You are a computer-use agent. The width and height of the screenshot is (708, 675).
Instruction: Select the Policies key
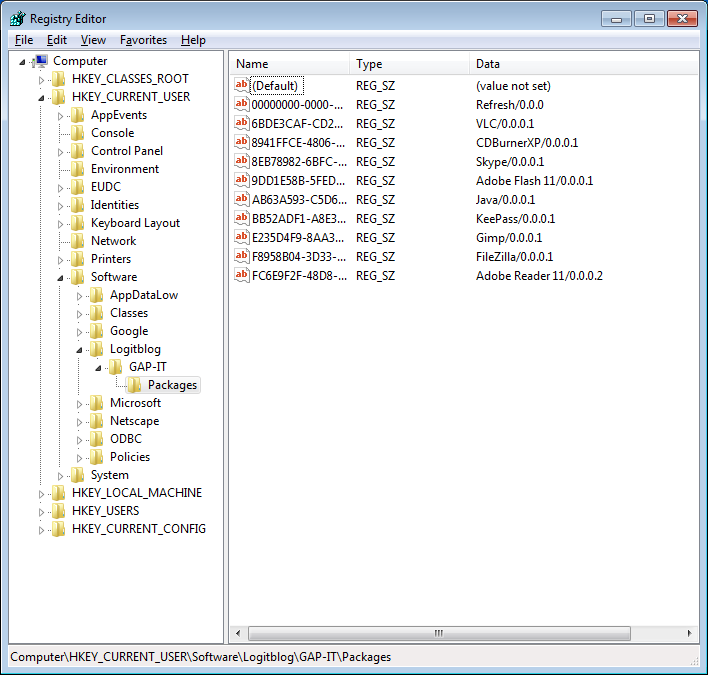coord(130,457)
